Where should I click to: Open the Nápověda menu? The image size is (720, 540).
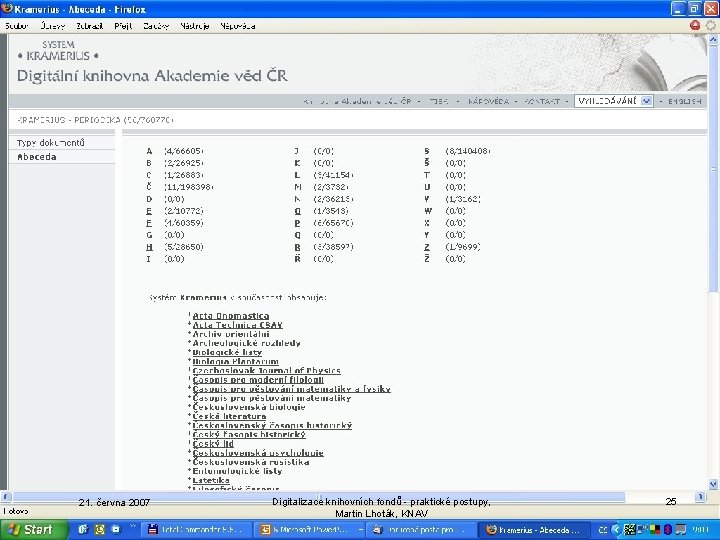(x=237, y=26)
